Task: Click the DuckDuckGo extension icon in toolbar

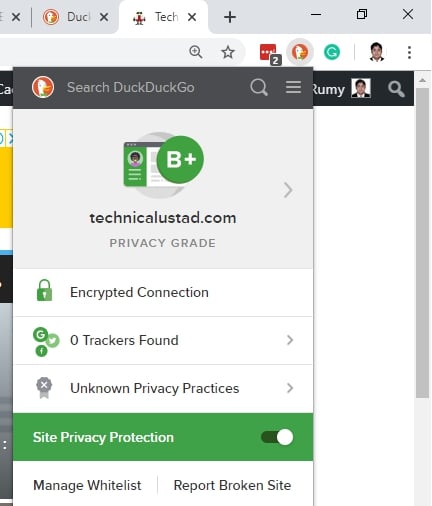Action: [300, 52]
